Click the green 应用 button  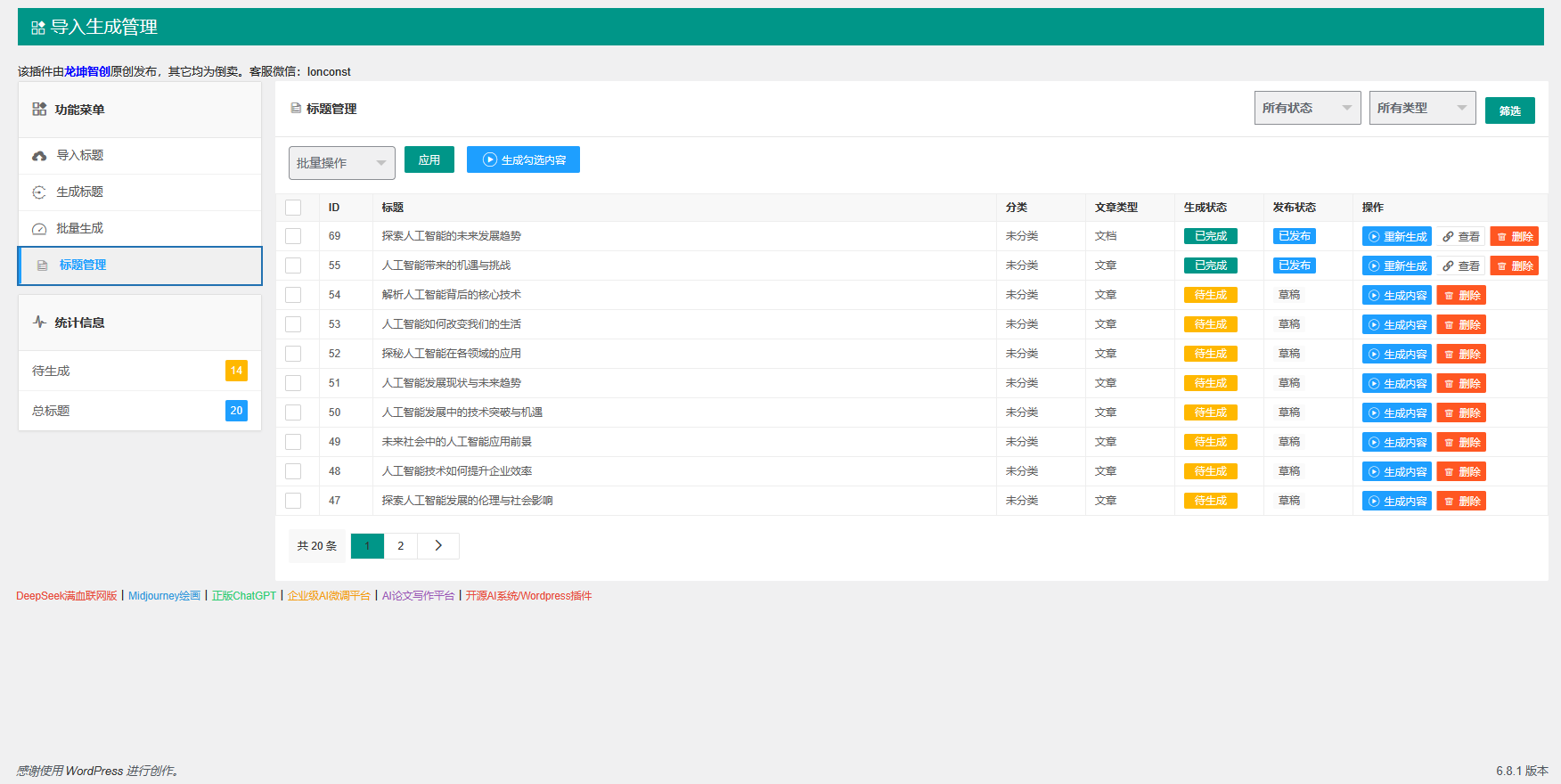(x=429, y=159)
